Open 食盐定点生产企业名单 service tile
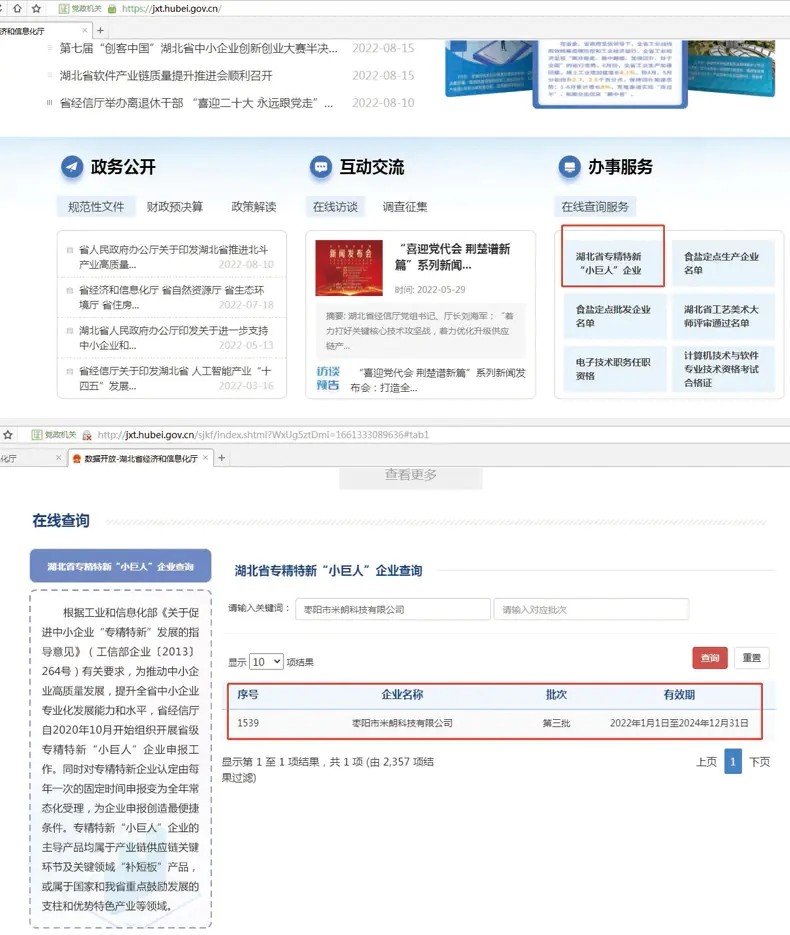The height and width of the screenshot is (935, 790). pos(722,263)
